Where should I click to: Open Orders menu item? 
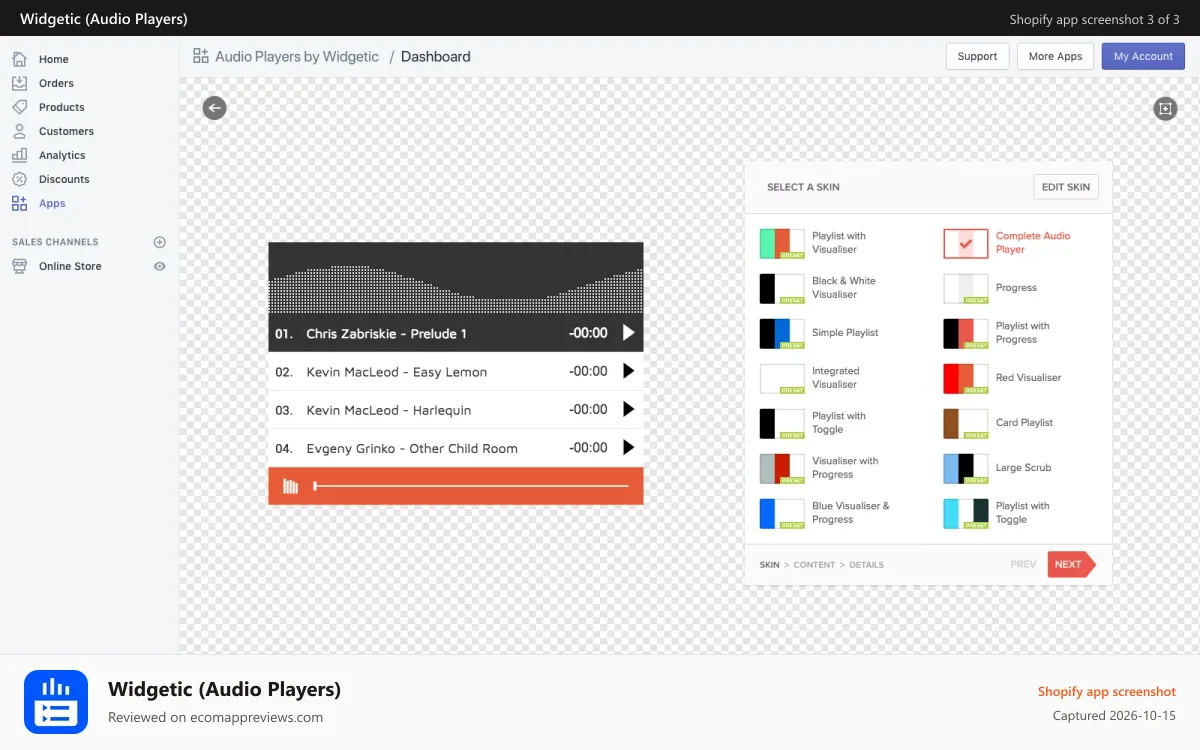(x=56, y=83)
